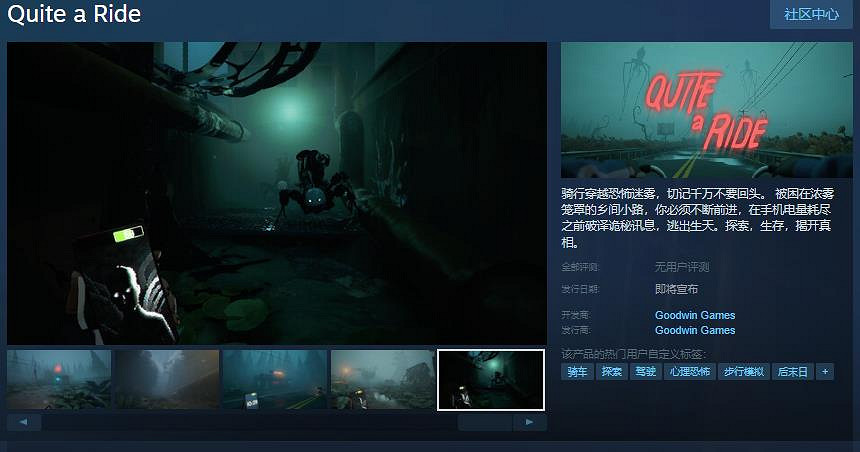Click the right arrow of thumbnail strip
This screenshot has width=860, height=452.
point(529,422)
